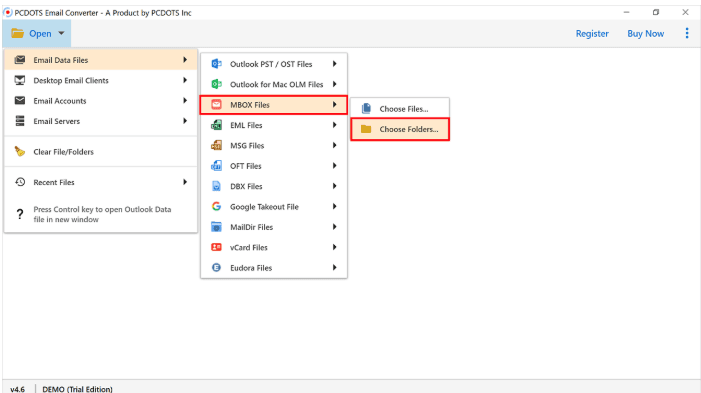701x393 pixels.
Task: Click the Google Takeout G icon
Action: [216, 207]
